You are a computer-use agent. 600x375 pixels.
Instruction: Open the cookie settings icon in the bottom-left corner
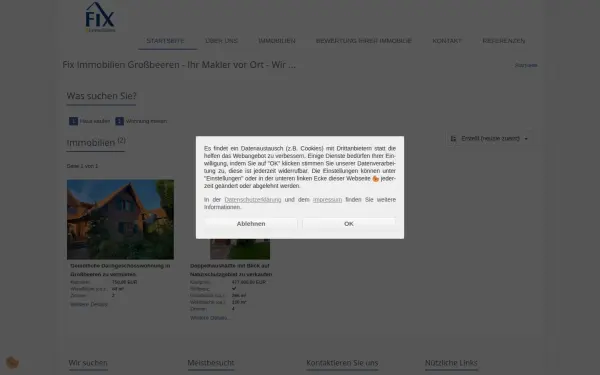pos(12,362)
